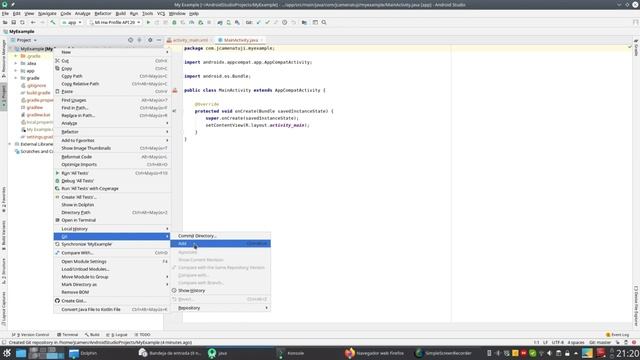The width and height of the screenshot is (640, 360).
Task: Choose Optimize Imports in the context menu
Action: tap(112, 164)
